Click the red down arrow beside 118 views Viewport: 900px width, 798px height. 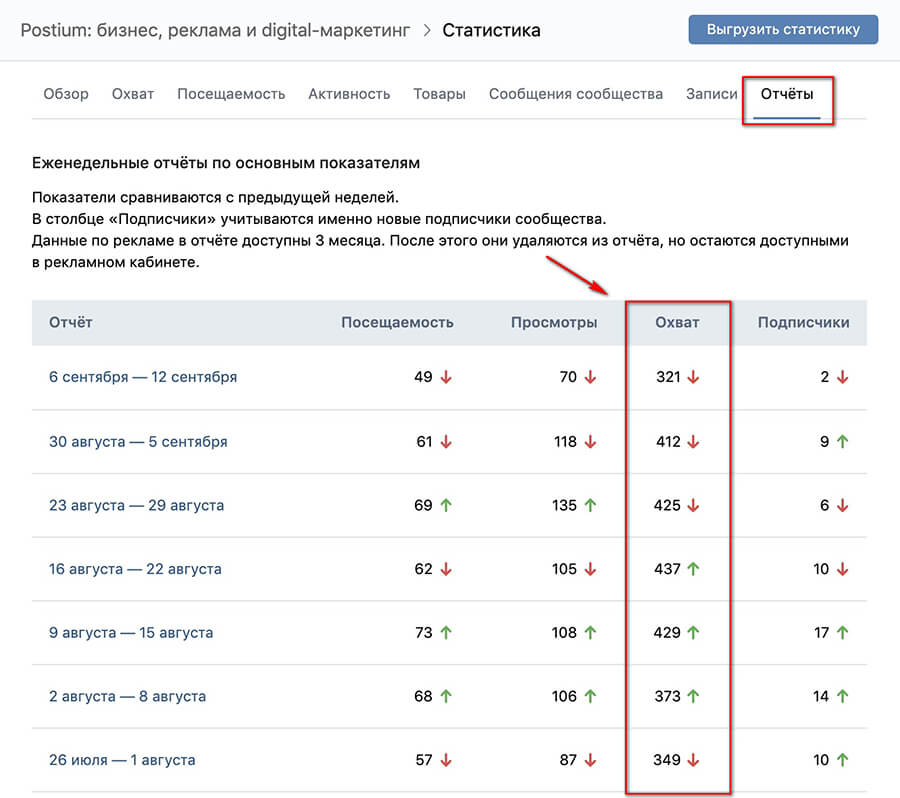pos(591,441)
